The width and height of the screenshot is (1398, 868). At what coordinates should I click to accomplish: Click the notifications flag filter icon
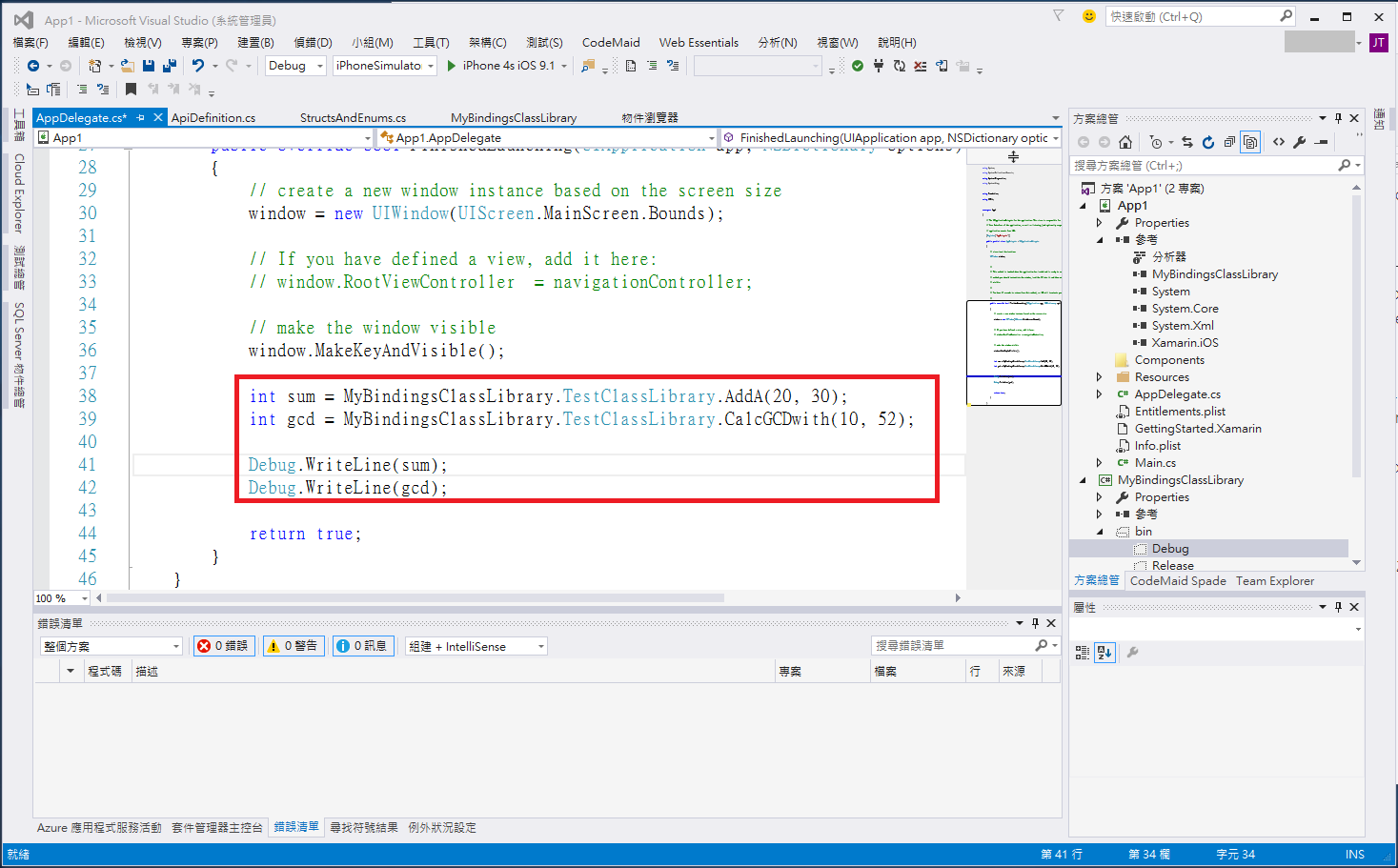coord(1059,16)
